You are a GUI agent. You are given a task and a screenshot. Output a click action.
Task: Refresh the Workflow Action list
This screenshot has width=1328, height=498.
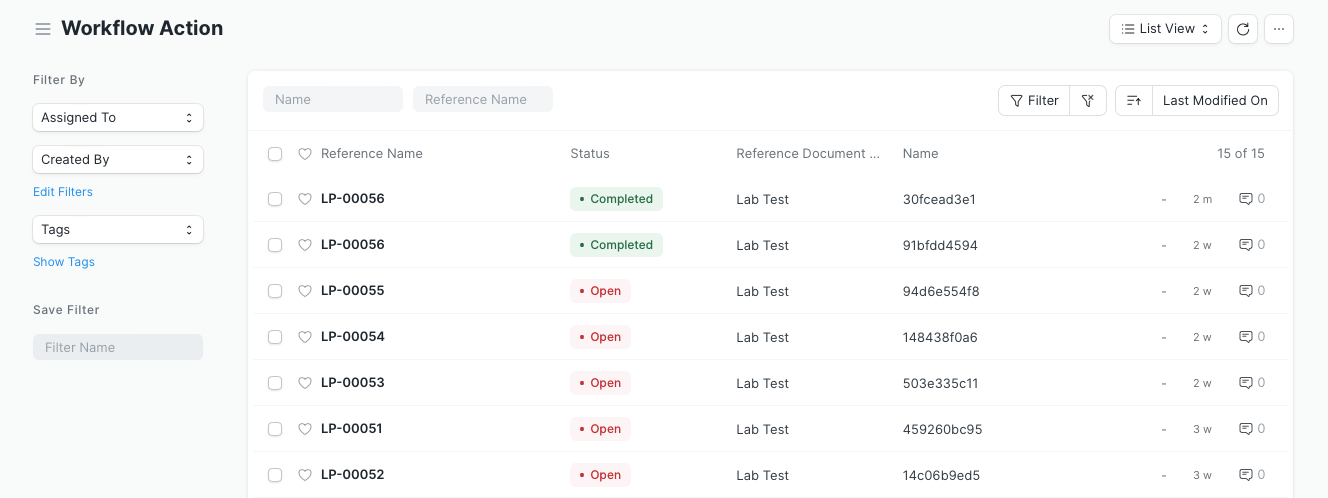click(x=1243, y=29)
